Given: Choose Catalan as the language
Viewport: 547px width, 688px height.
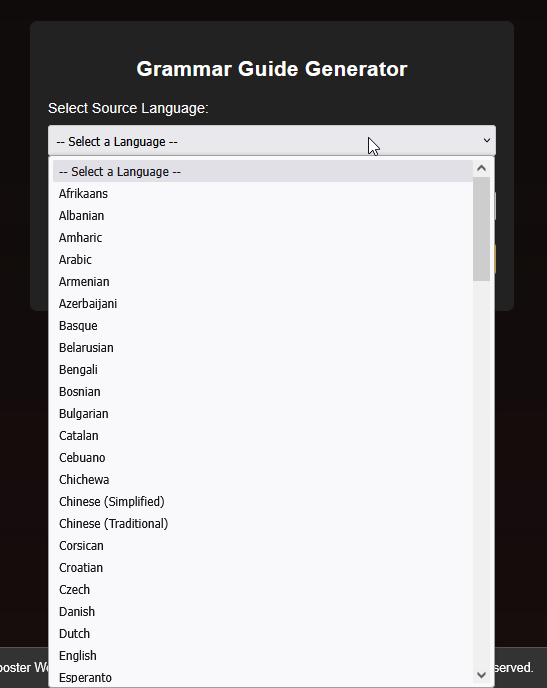Looking at the screenshot, I should (x=263, y=435).
